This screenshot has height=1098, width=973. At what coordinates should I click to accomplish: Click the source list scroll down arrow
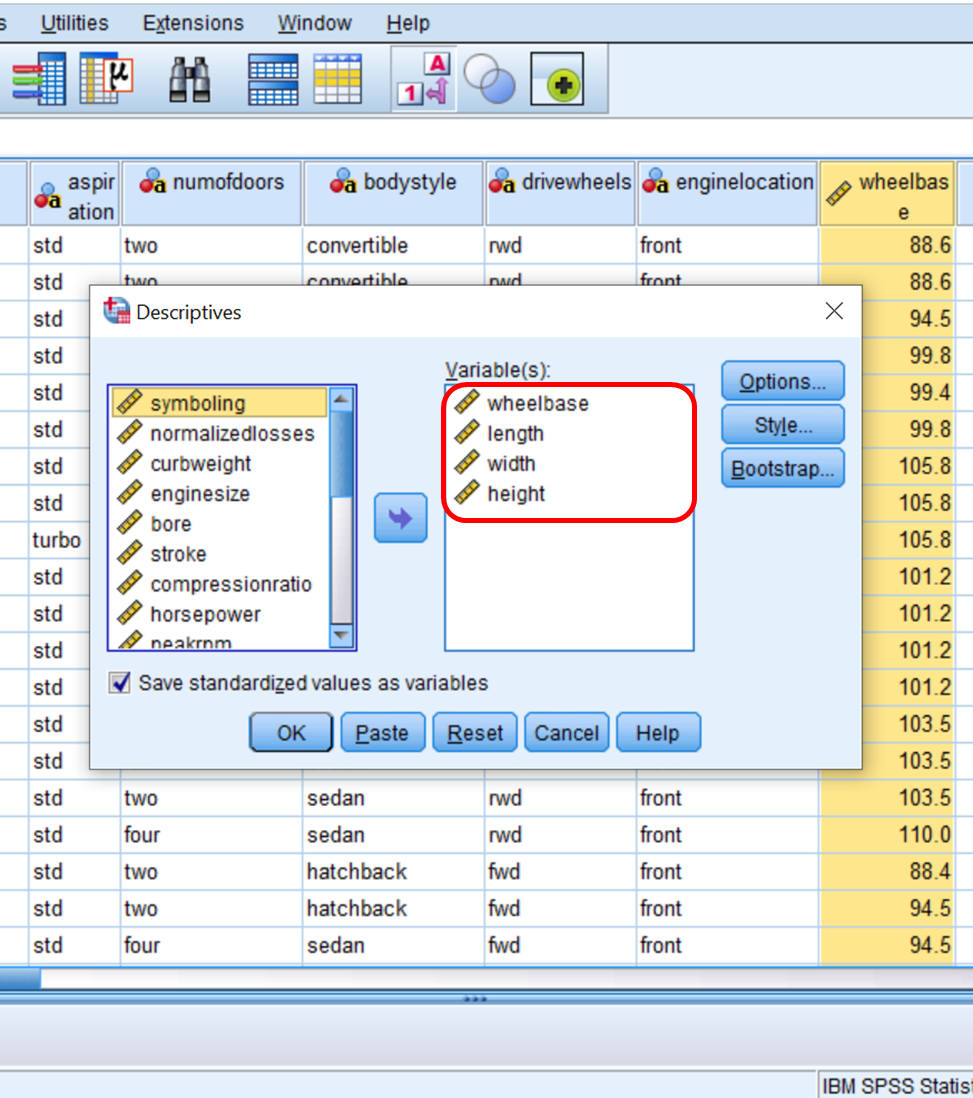(341, 636)
